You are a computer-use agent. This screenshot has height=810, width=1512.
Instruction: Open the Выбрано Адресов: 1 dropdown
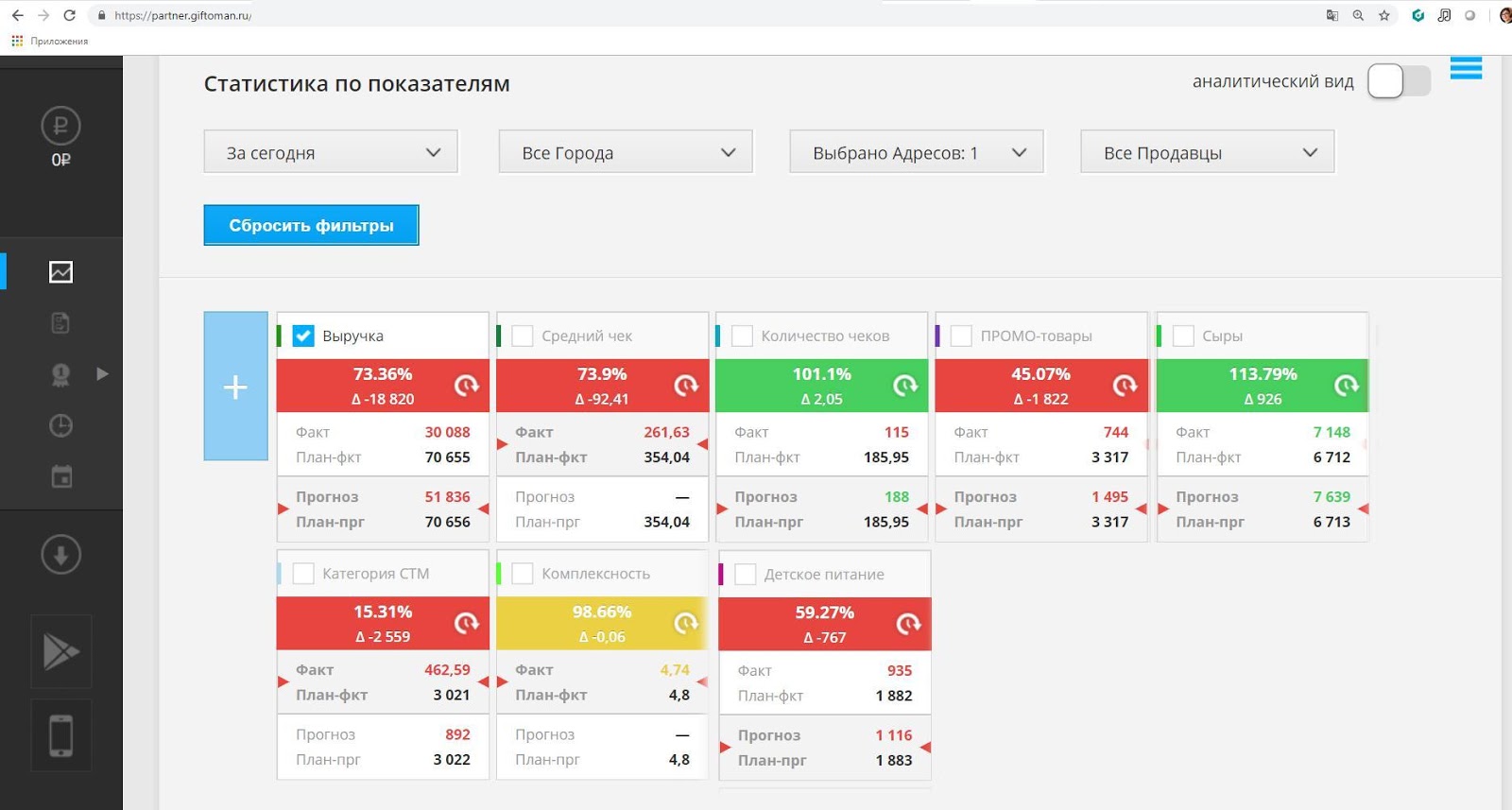click(x=917, y=152)
